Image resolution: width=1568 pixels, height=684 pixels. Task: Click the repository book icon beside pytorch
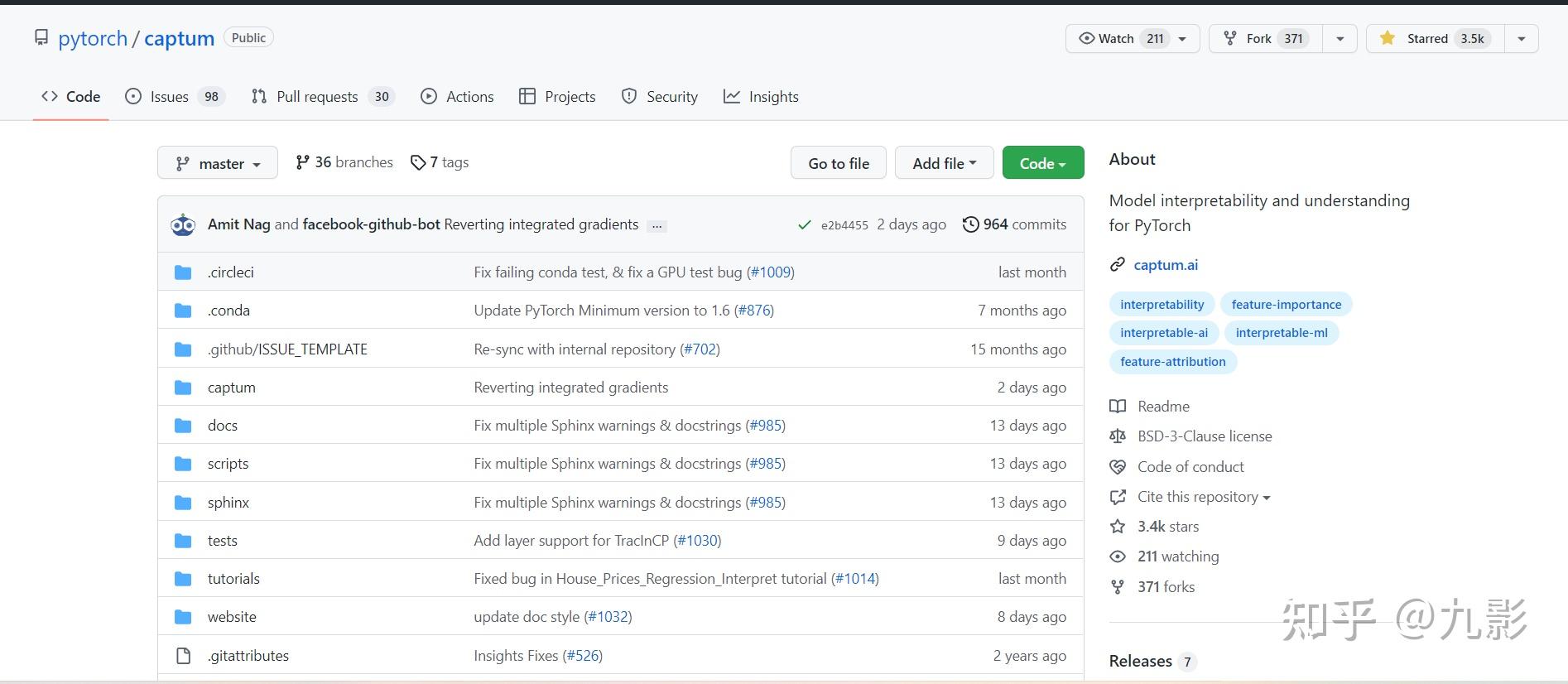(41, 38)
